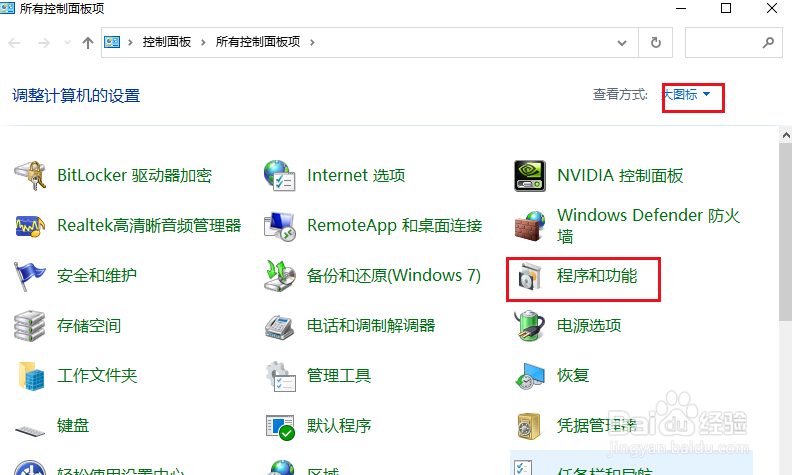This screenshot has height=475, width=792.
Task: Open 存储空间 link
Action: pos(89,325)
